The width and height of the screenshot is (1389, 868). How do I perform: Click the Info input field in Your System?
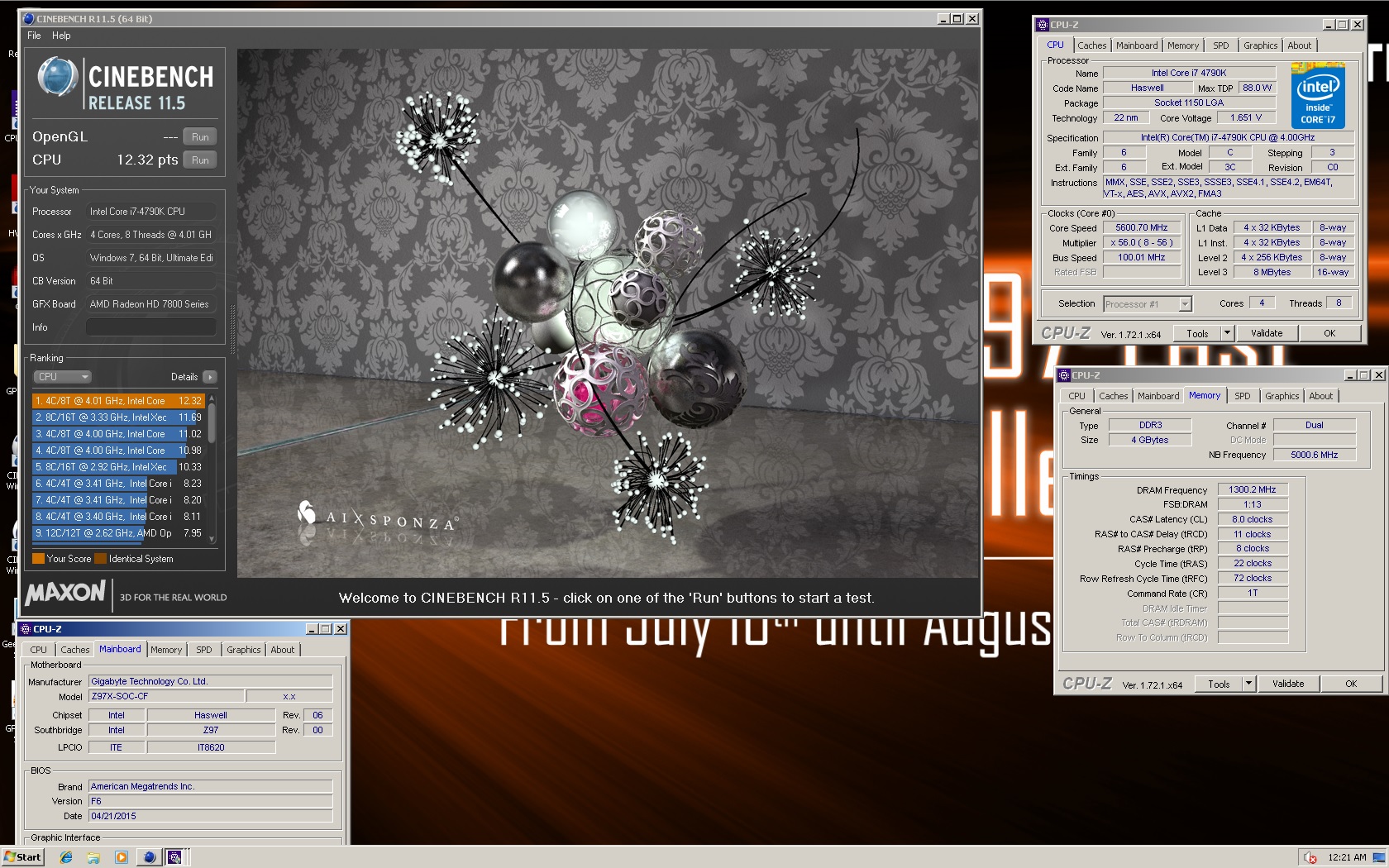click(x=150, y=327)
